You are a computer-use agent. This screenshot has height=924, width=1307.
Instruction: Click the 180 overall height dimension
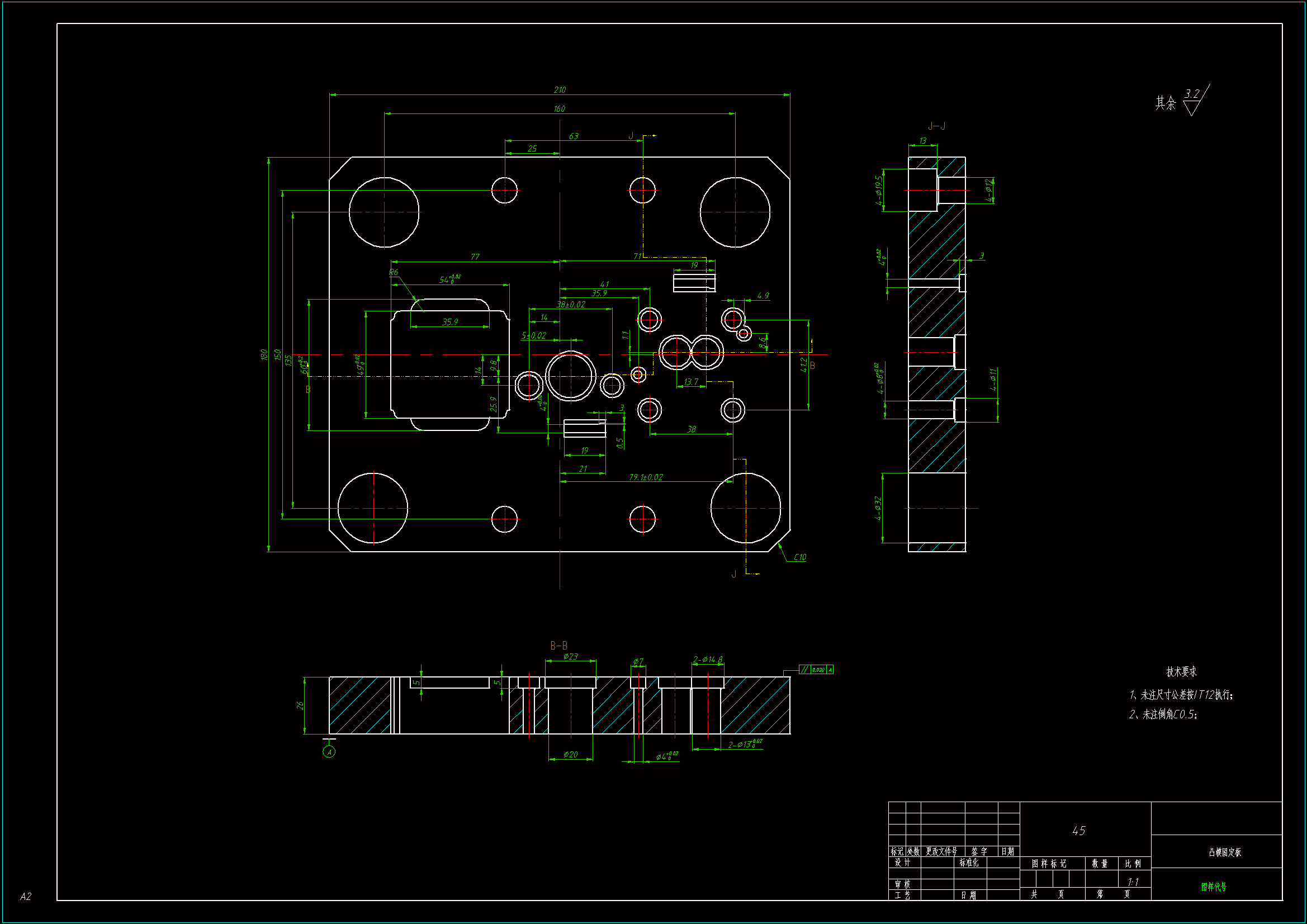tap(263, 354)
